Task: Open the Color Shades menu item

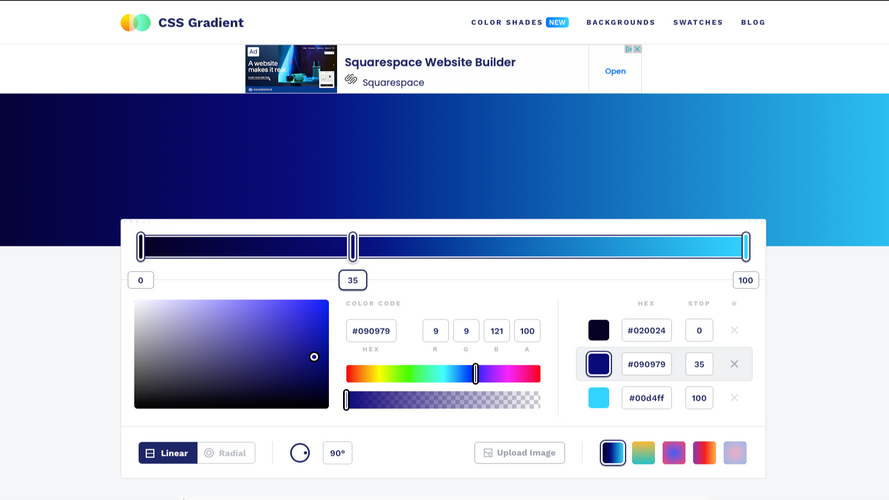Action: coord(507,23)
